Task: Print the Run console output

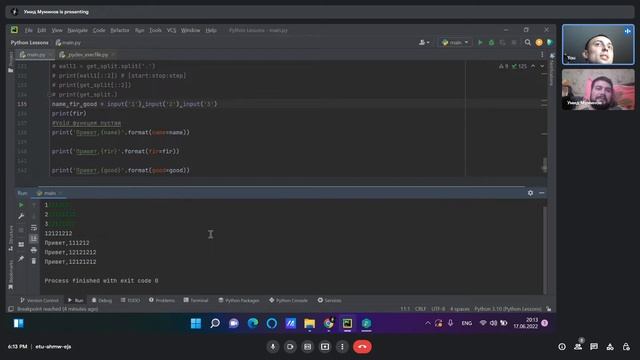Action: coord(34,250)
